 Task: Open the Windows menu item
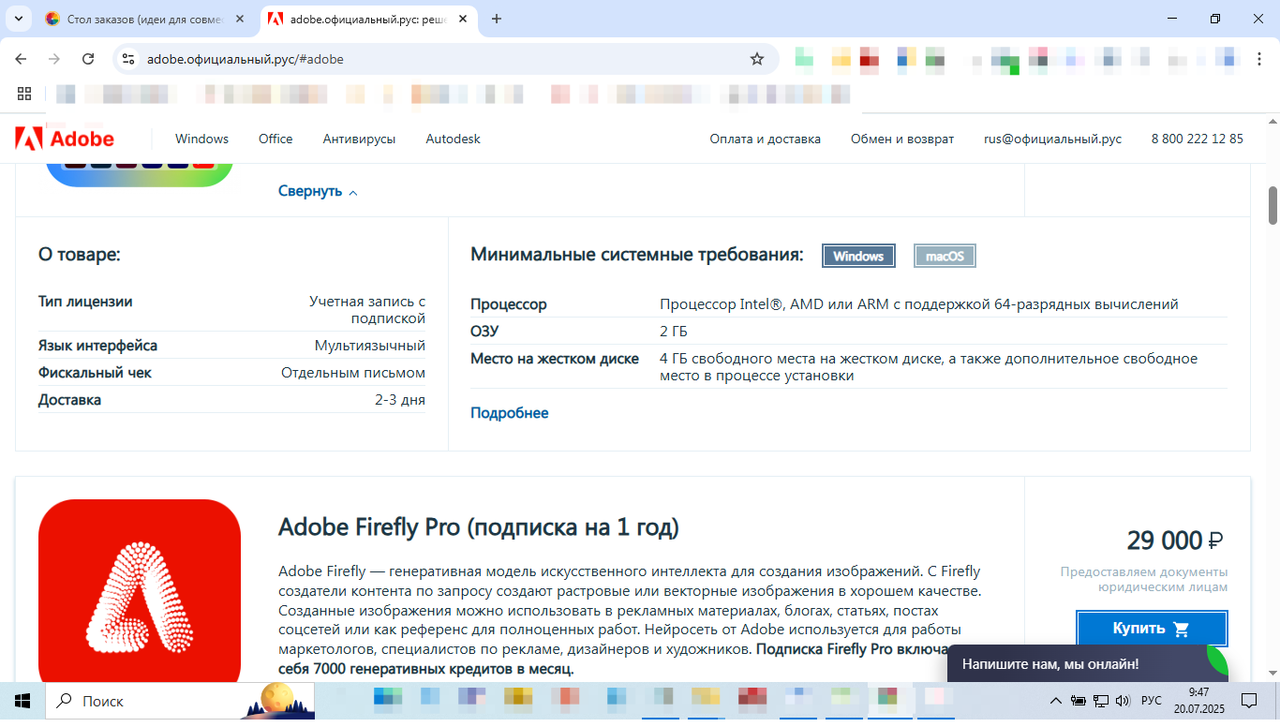tap(202, 139)
